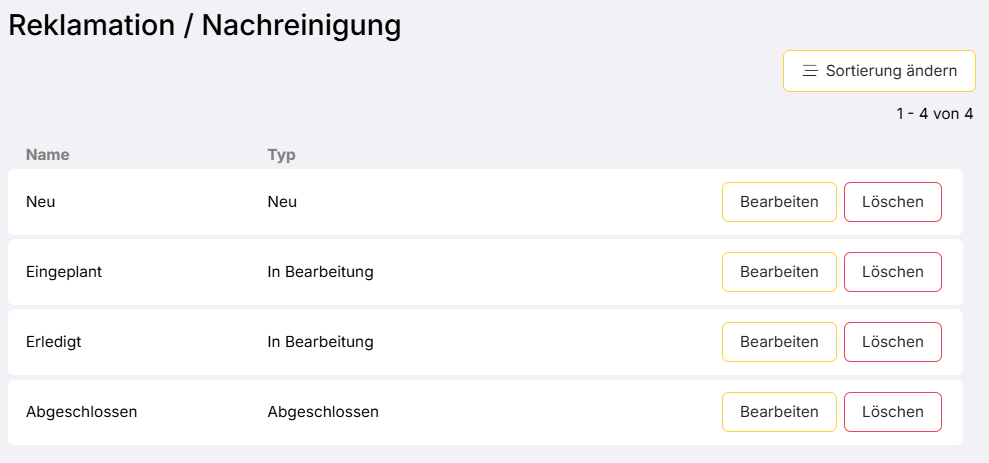The height and width of the screenshot is (463, 989).
Task: Click Löschen in the Abgeschlossen row
Action: click(892, 412)
